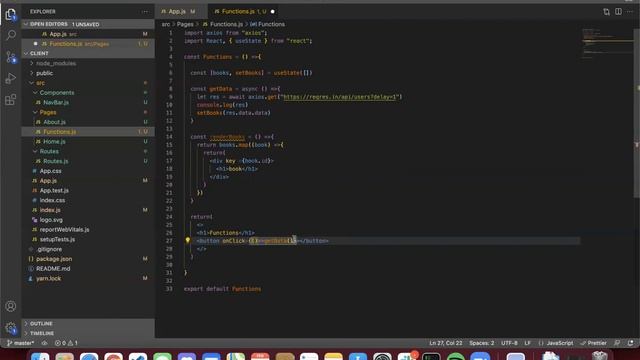
Task: Click src in the breadcrumb
Action: pos(166,24)
